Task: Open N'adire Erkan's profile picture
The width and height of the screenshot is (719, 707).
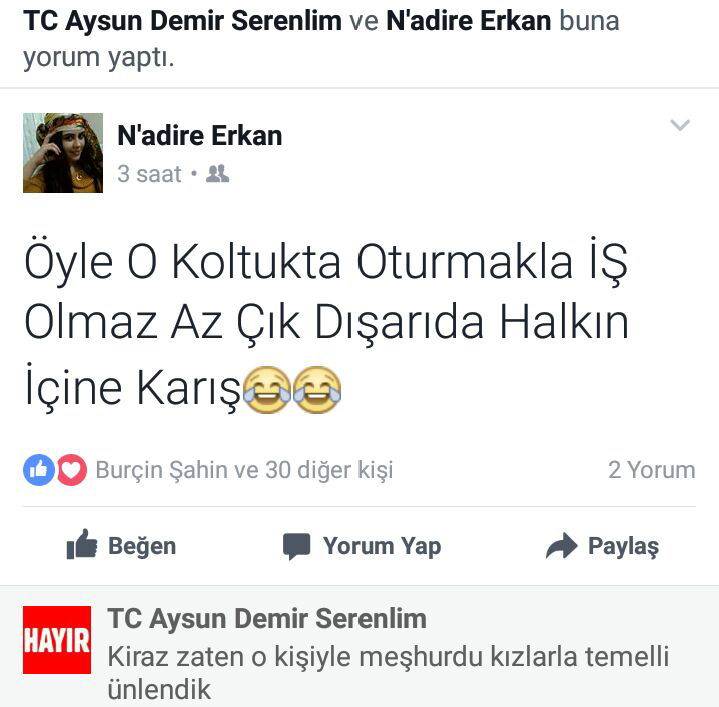Action: pyautogui.click(x=63, y=153)
